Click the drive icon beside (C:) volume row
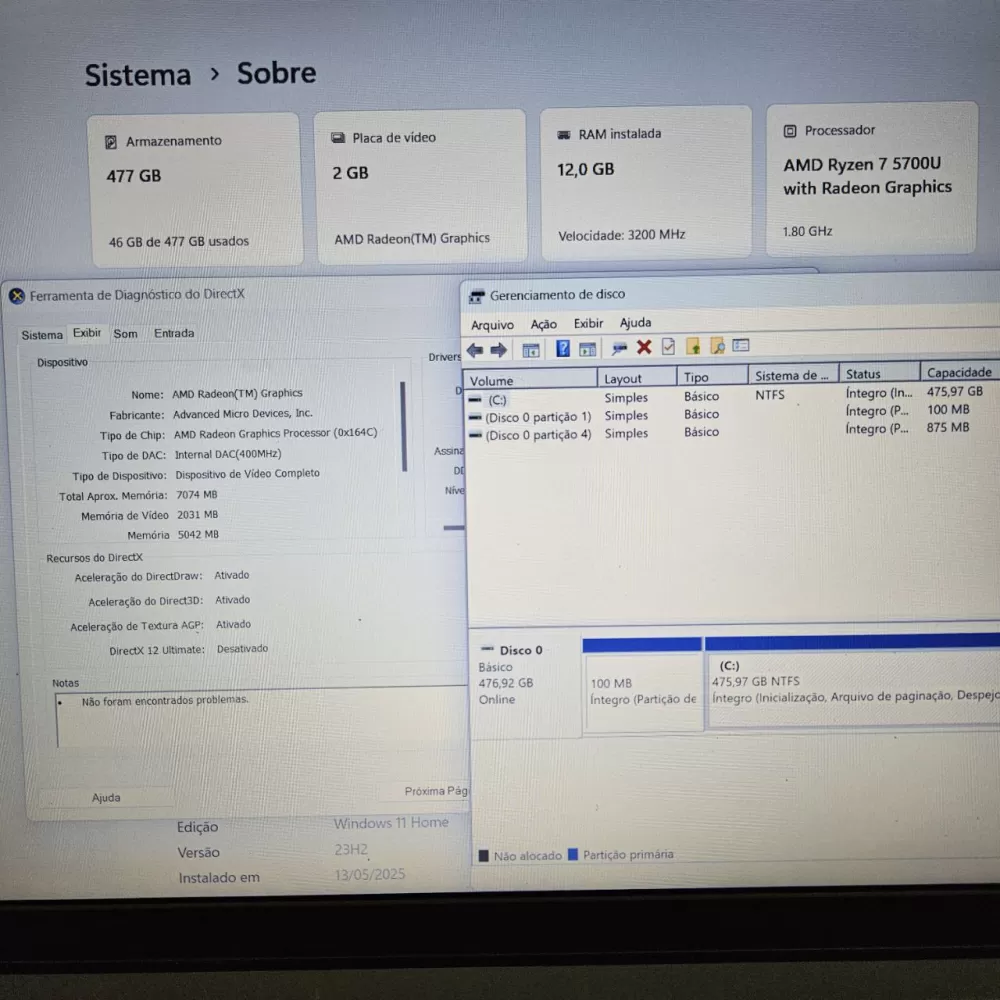Screen dimensions: 1000x1000 tap(474, 400)
